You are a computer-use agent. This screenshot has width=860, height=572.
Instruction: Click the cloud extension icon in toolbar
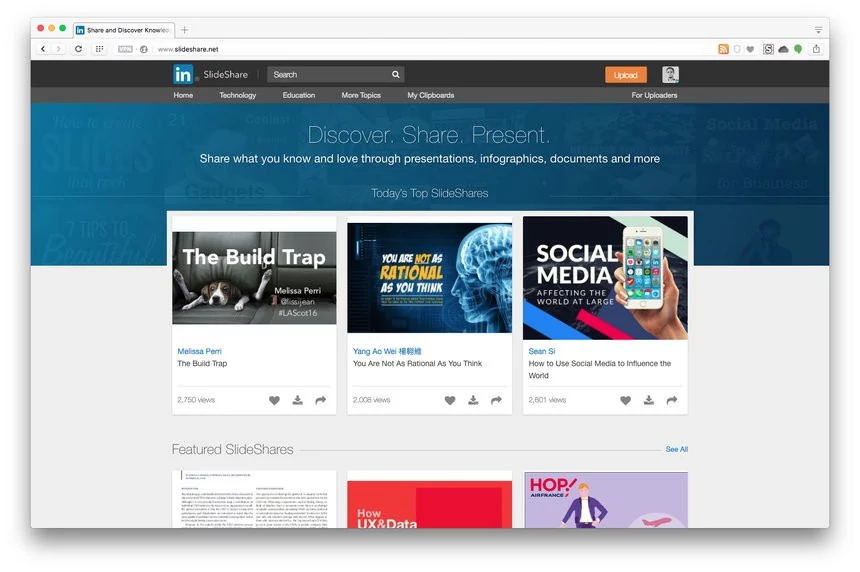[783, 49]
